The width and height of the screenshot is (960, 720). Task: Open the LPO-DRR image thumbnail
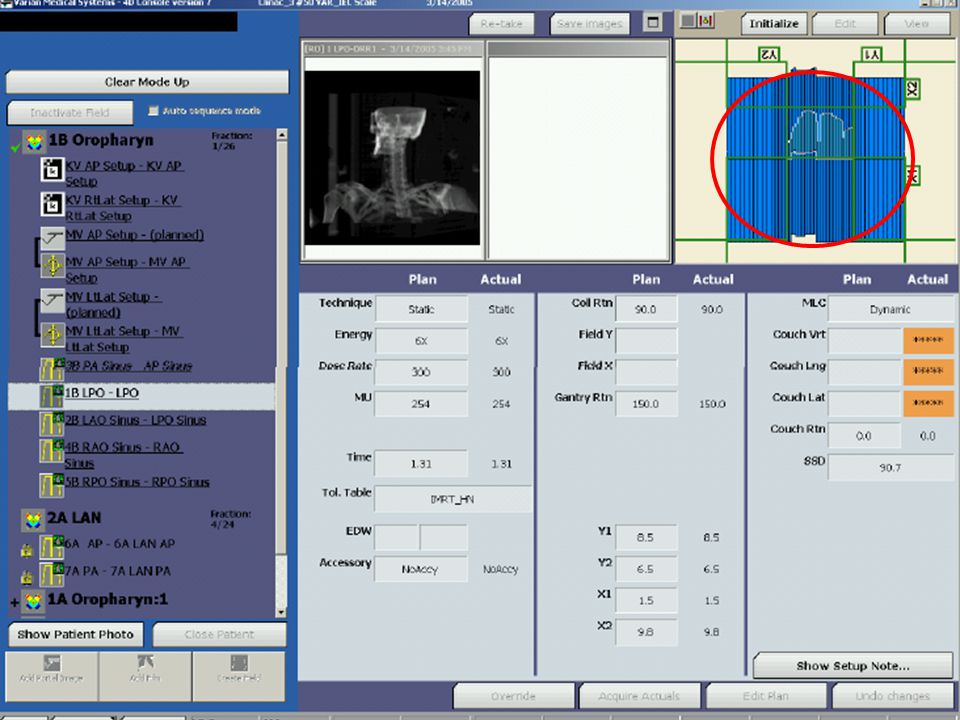point(392,158)
